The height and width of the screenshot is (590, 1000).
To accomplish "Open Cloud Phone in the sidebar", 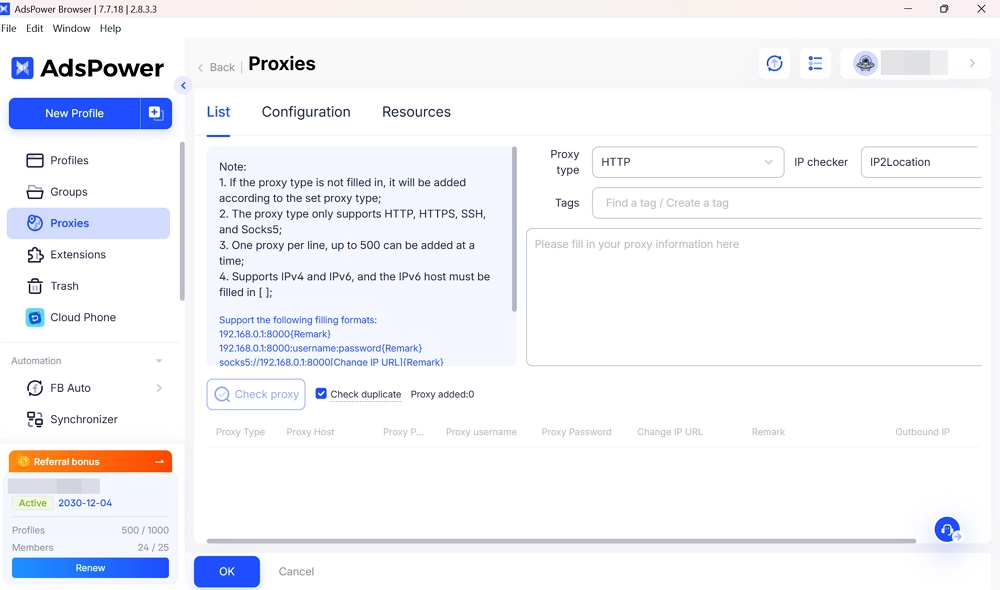I will point(83,317).
